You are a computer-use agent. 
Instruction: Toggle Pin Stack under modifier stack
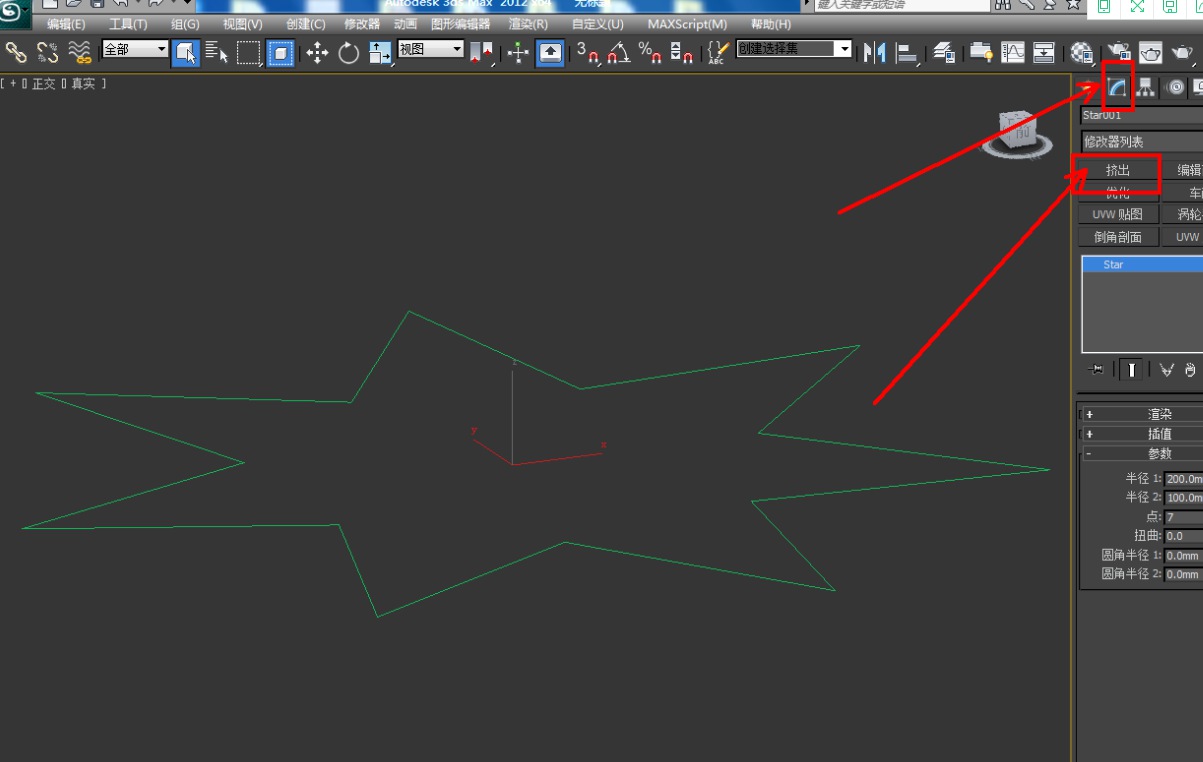coord(1097,370)
